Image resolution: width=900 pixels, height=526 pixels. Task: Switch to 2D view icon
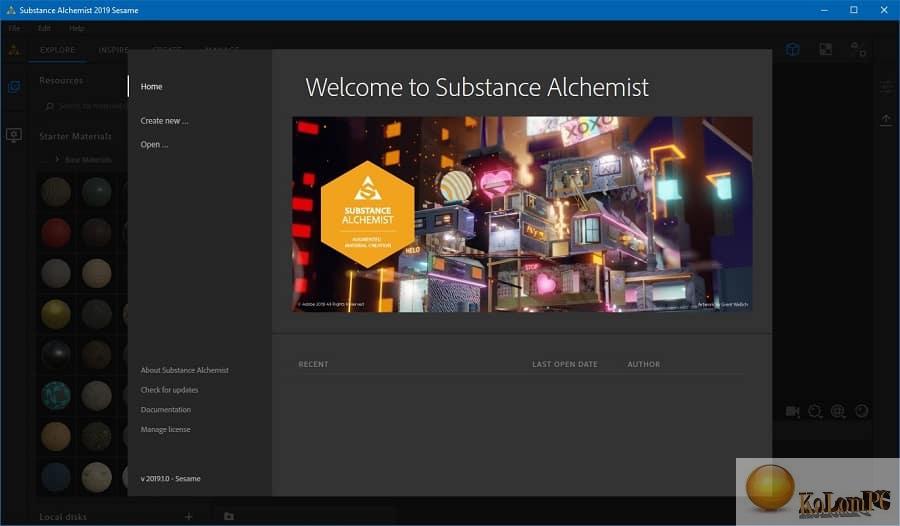coord(825,49)
